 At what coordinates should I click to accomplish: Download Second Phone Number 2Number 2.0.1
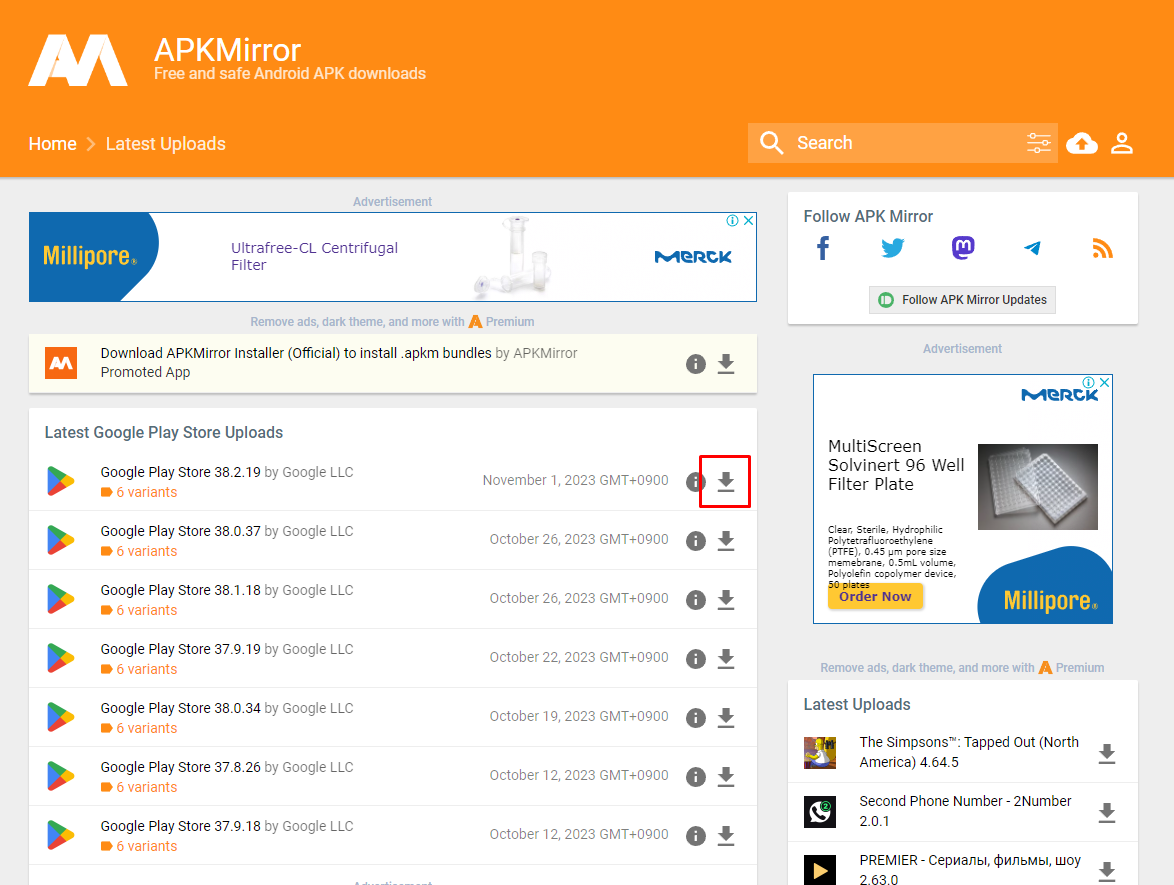click(1107, 813)
